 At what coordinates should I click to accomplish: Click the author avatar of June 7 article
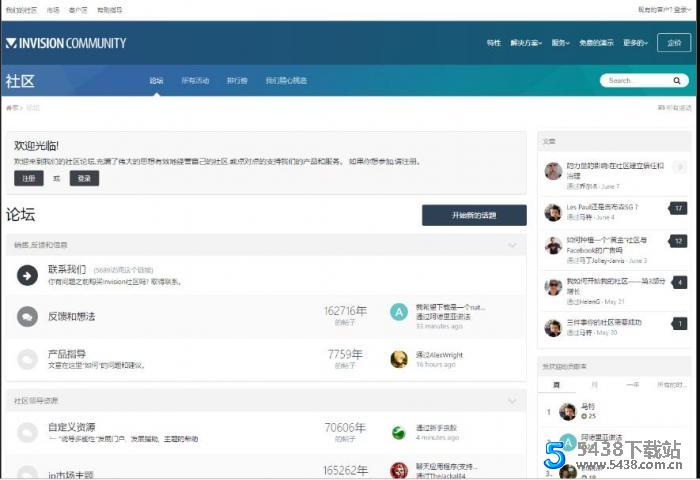click(x=553, y=171)
